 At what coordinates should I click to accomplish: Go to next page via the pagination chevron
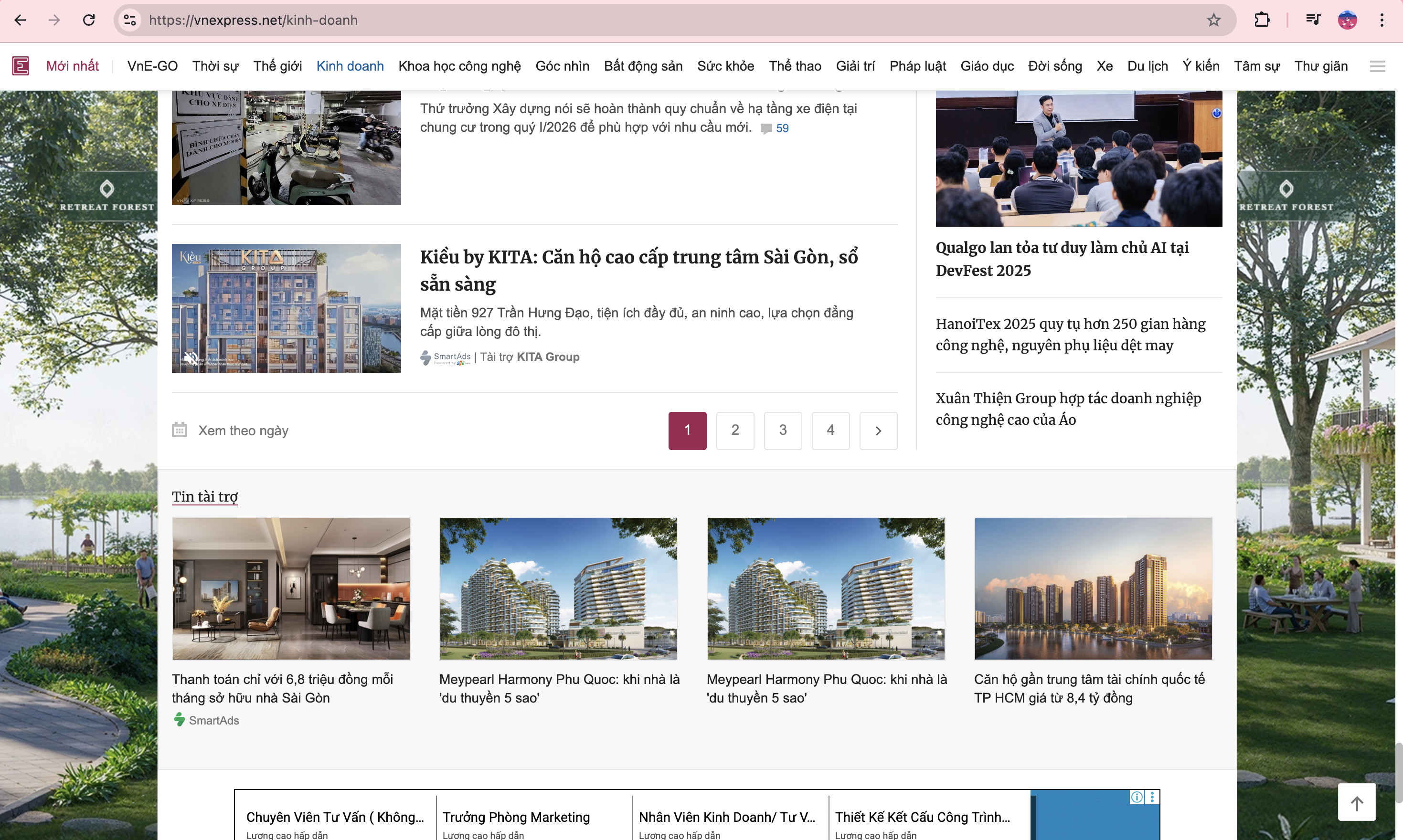pos(878,430)
